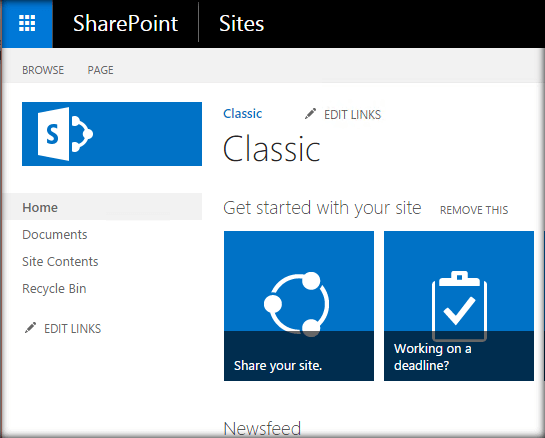Image resolution: width=545 pixels, height=438 pixels.
Task: Select the Share your site tile
Action: click(x=299, y=306)
